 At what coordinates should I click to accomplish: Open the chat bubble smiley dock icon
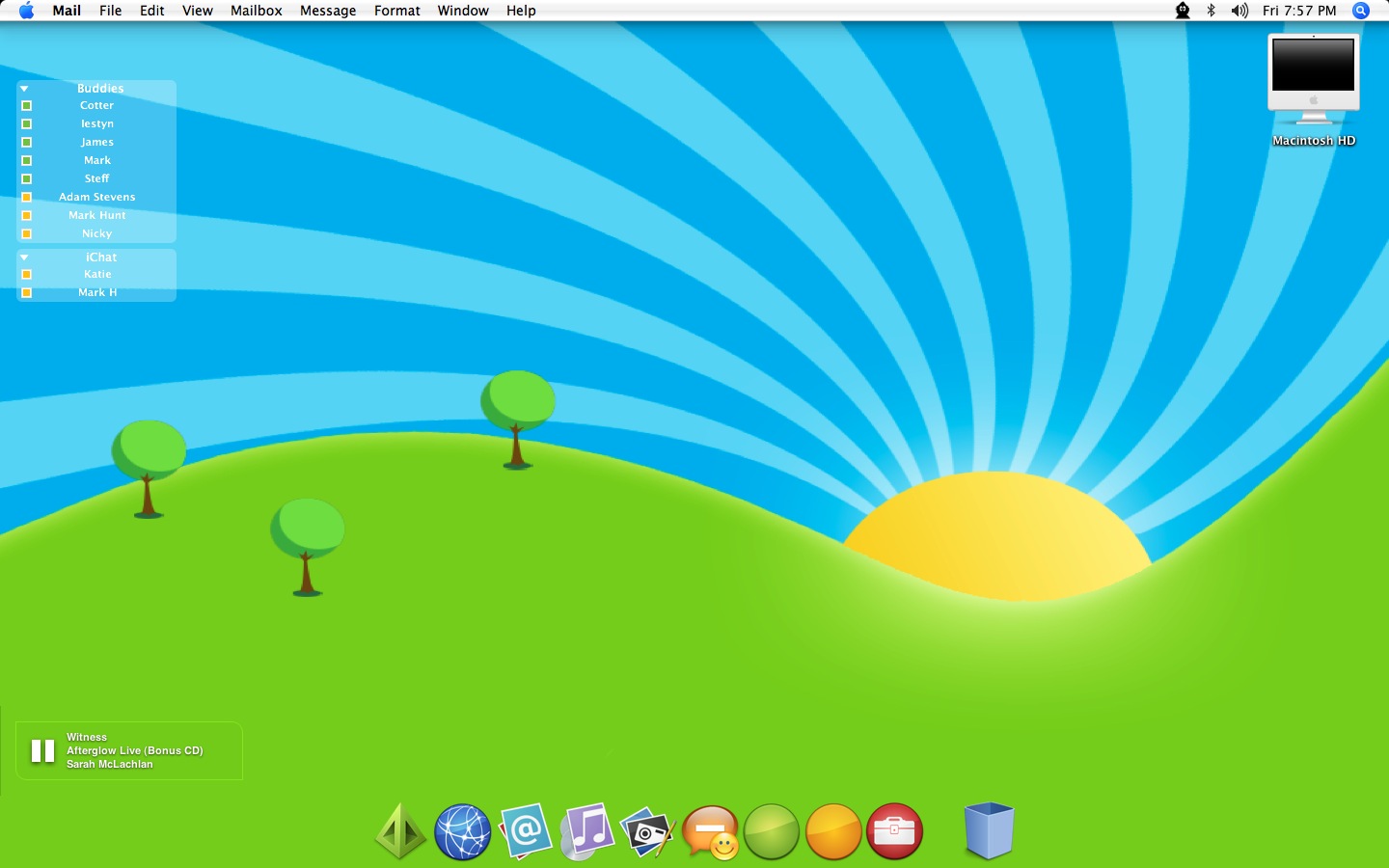[x=710, y=832]
